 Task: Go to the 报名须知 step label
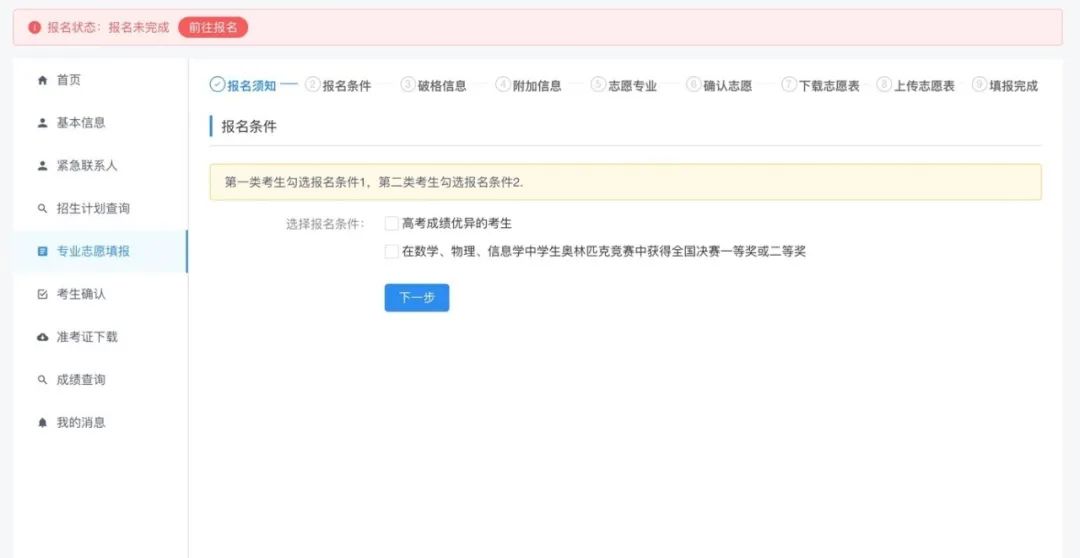tap(252, 86)
